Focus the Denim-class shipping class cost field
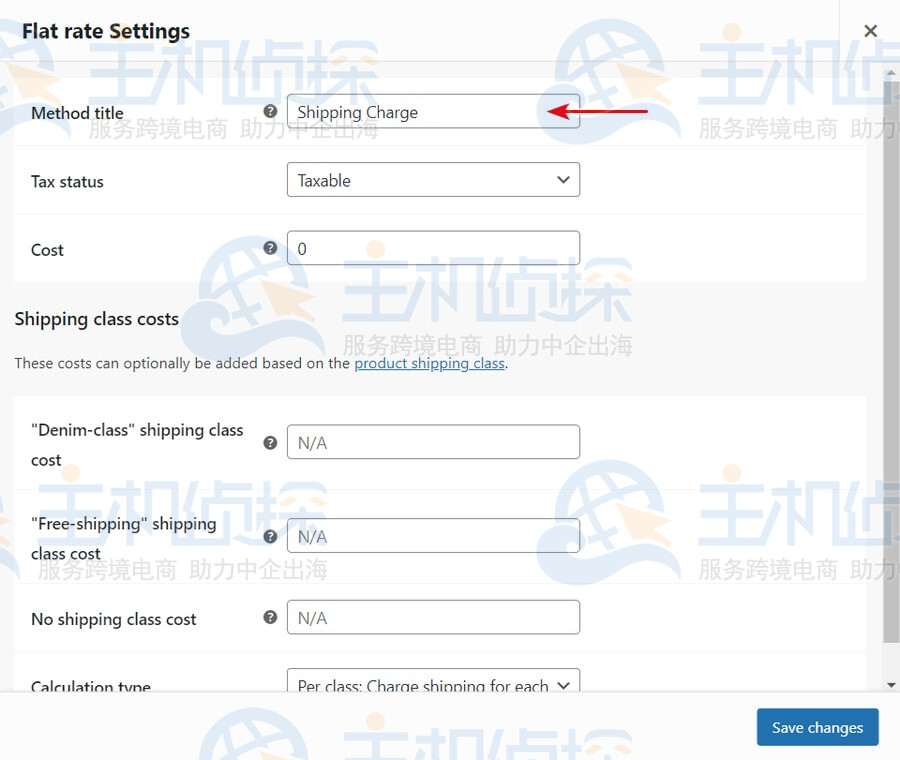 [x=433, y=442]
